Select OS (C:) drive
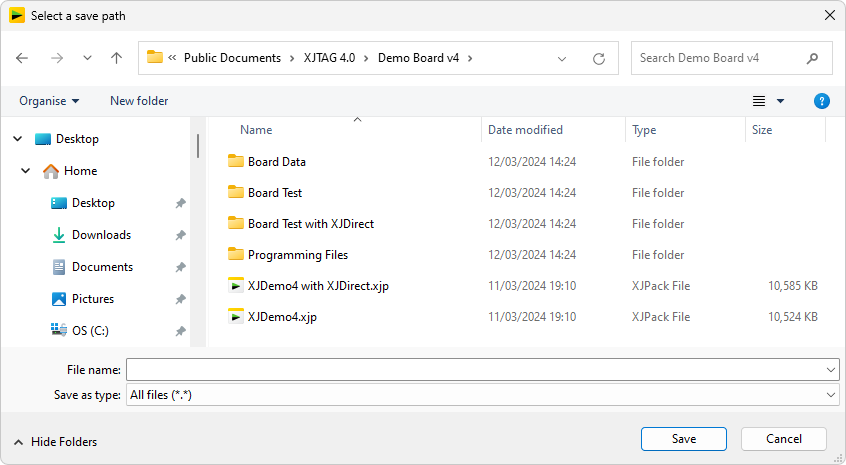Screen dimensions: 846x465 (89, 331)
